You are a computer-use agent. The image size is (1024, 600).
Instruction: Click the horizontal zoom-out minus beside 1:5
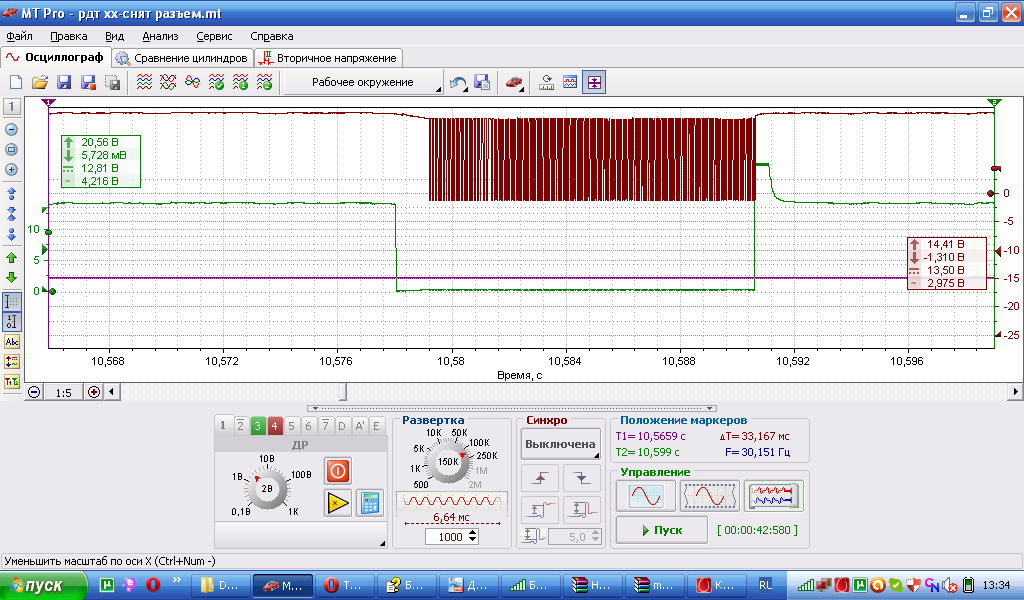point(34,392)
